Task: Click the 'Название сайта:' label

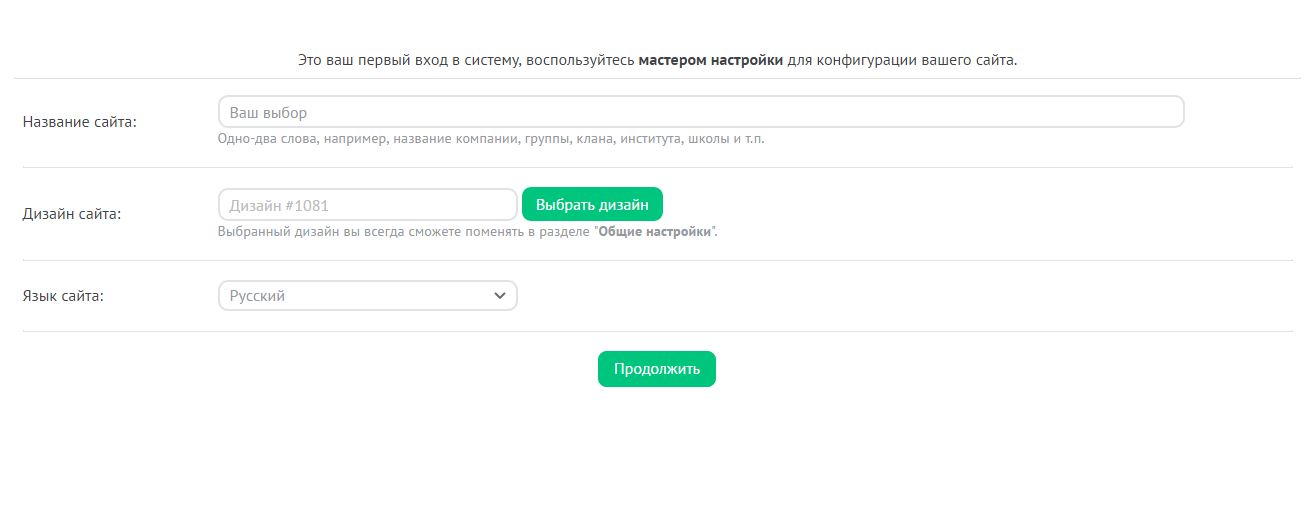Action: [x=79, y=121]
